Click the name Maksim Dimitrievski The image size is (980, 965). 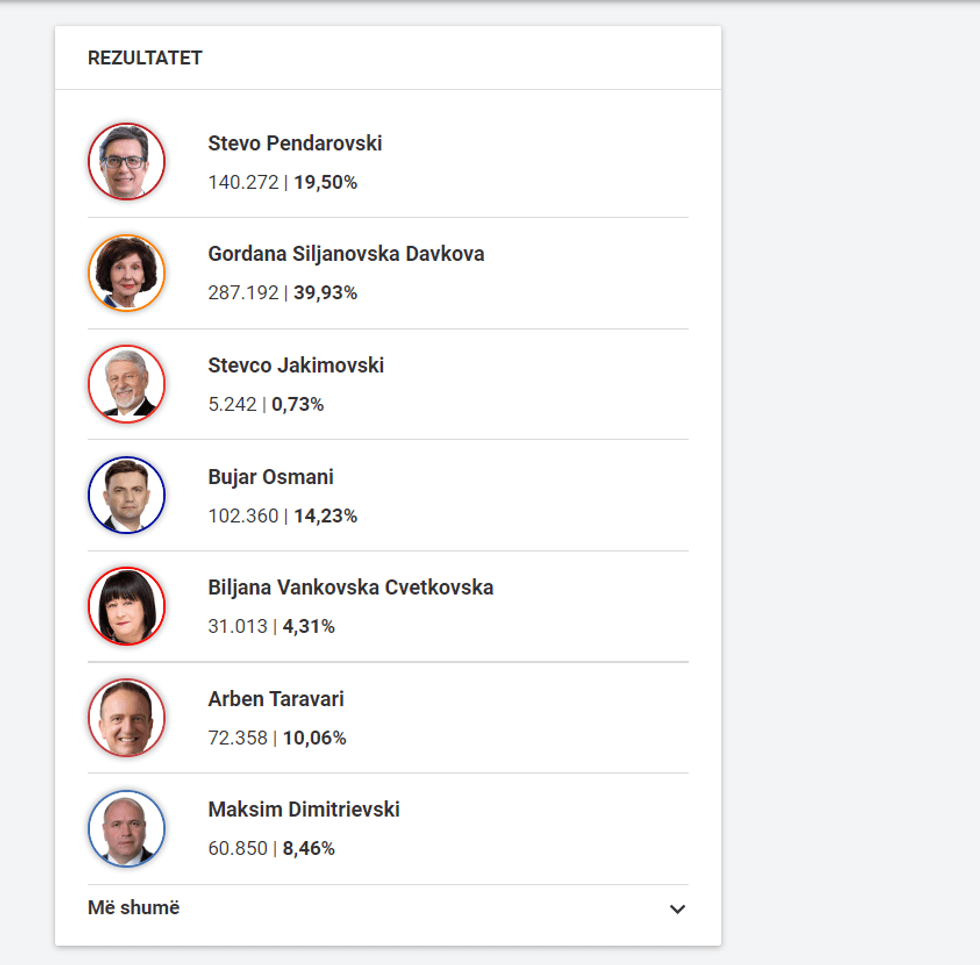pos(304,809)
